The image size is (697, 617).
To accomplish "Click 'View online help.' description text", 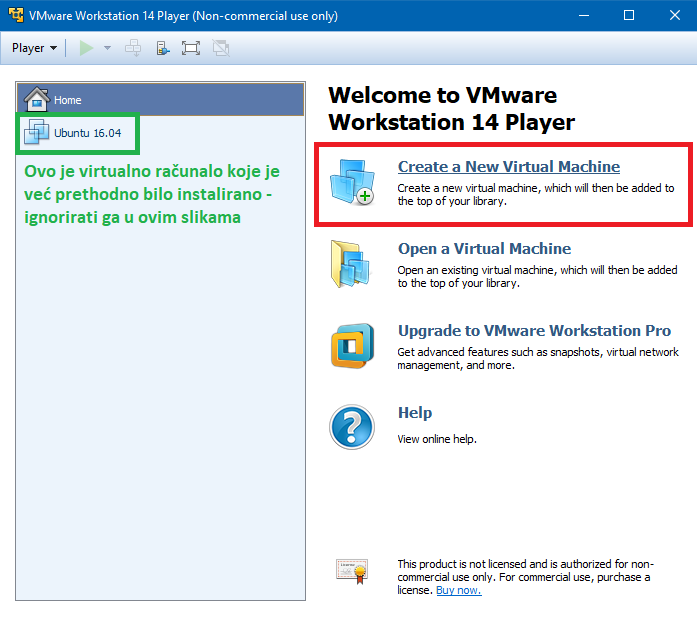I will point(437,439).
